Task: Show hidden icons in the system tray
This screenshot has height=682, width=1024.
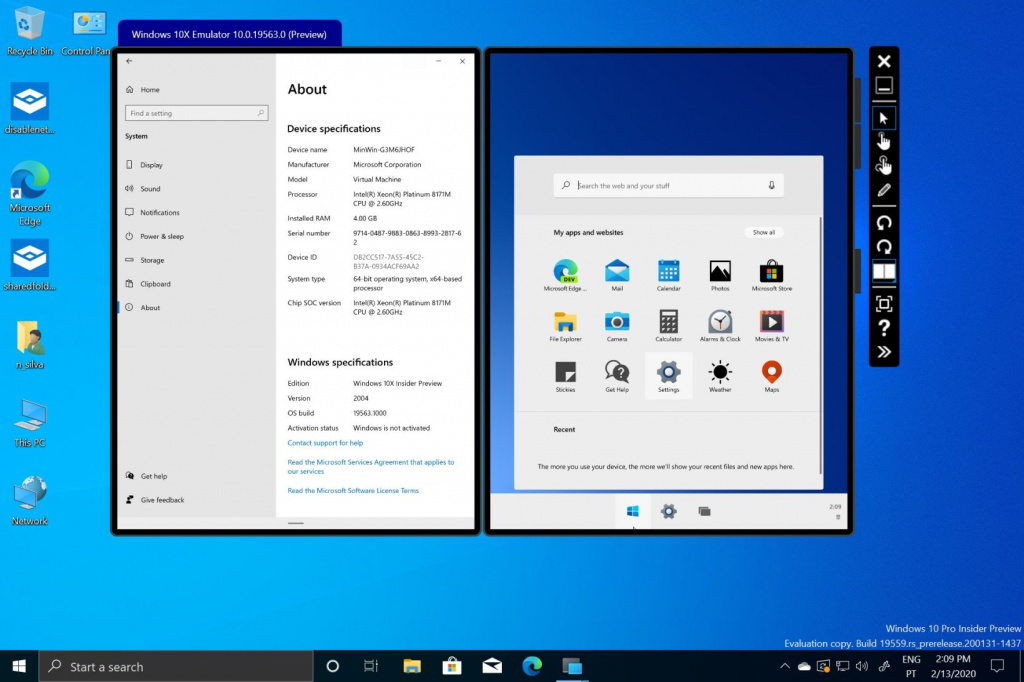Action: point(785,665)
